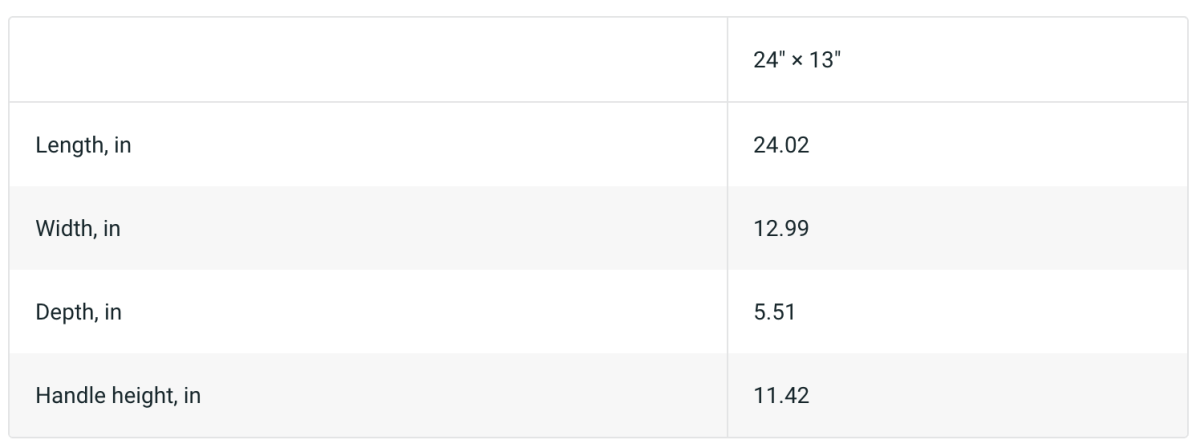
Task: Click the 24" part of the size header
Action: 768,60
